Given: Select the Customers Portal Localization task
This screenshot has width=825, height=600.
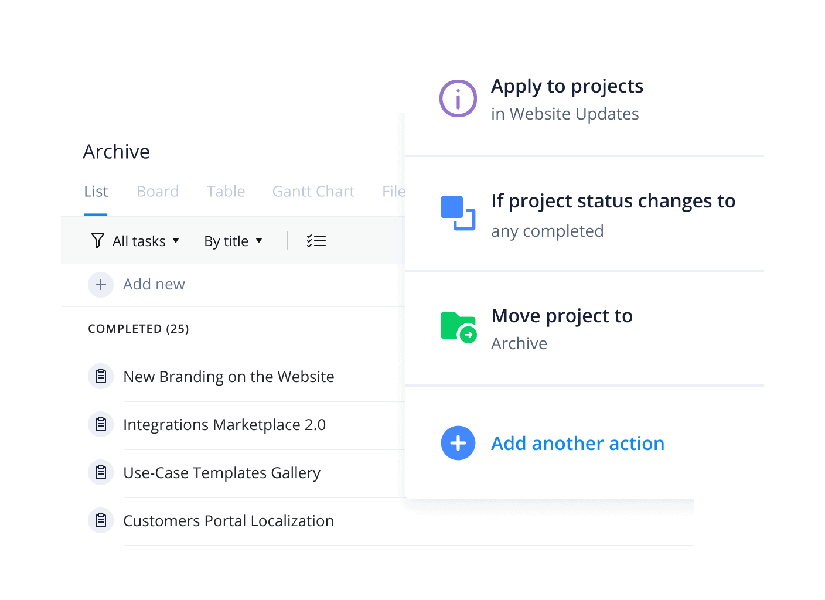Looking at the screenshot, I should pyautogui.click(x=228, y=520).
